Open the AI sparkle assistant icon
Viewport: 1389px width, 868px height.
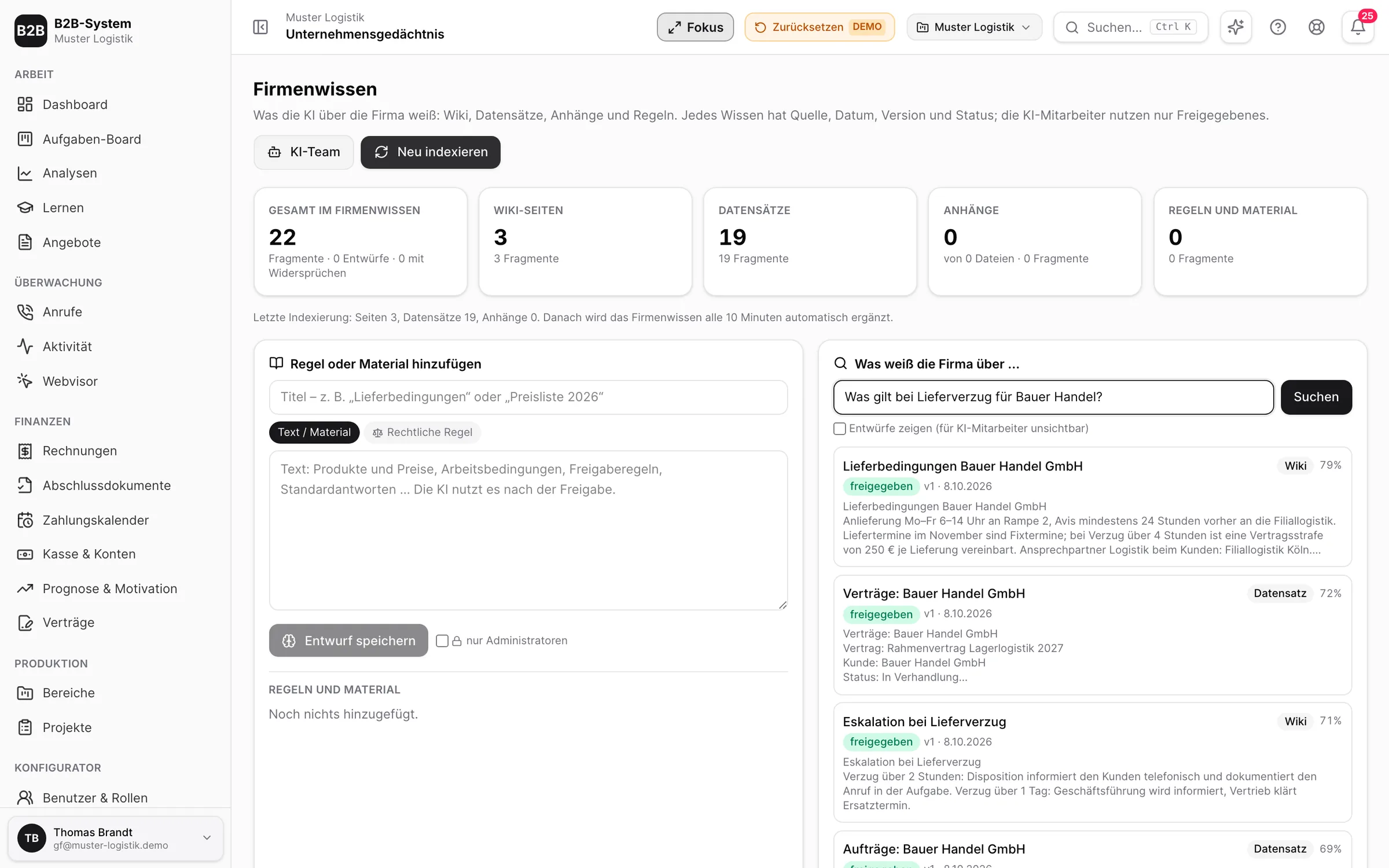click(1236, 27)
